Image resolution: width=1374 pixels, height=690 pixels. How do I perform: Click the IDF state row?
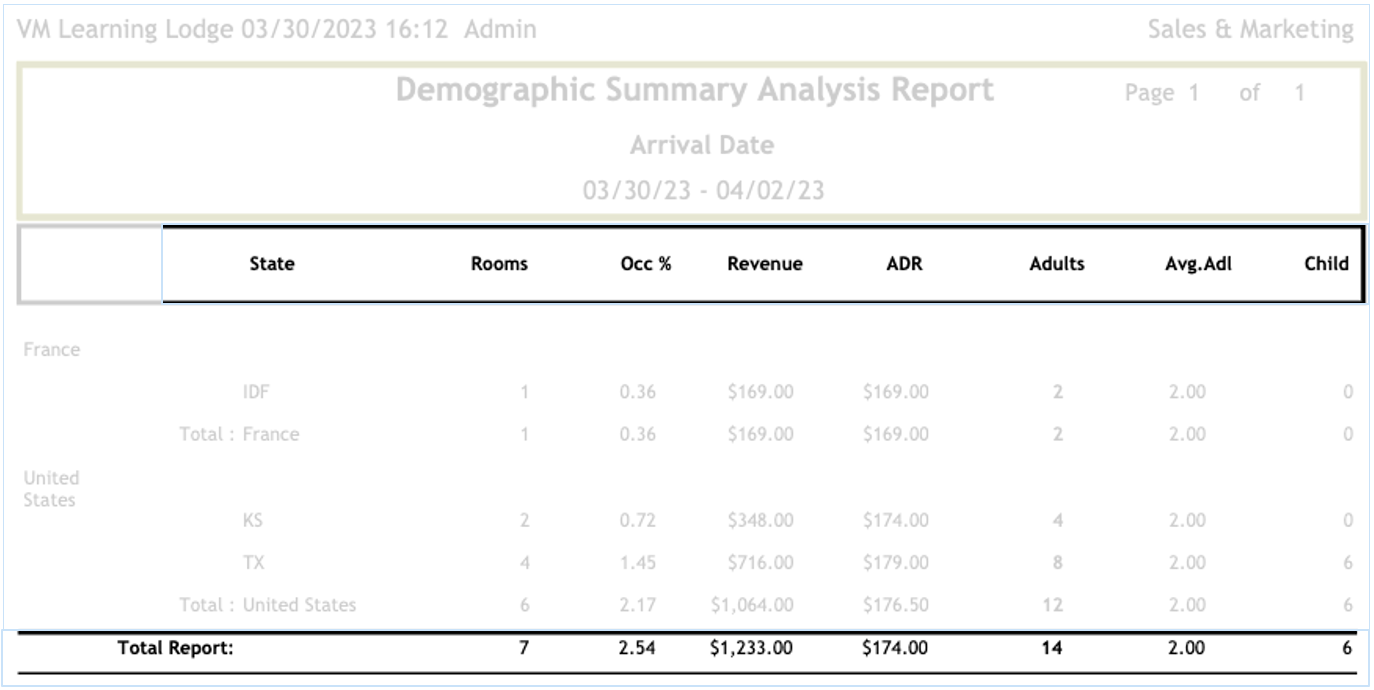[x=256, y=392]
